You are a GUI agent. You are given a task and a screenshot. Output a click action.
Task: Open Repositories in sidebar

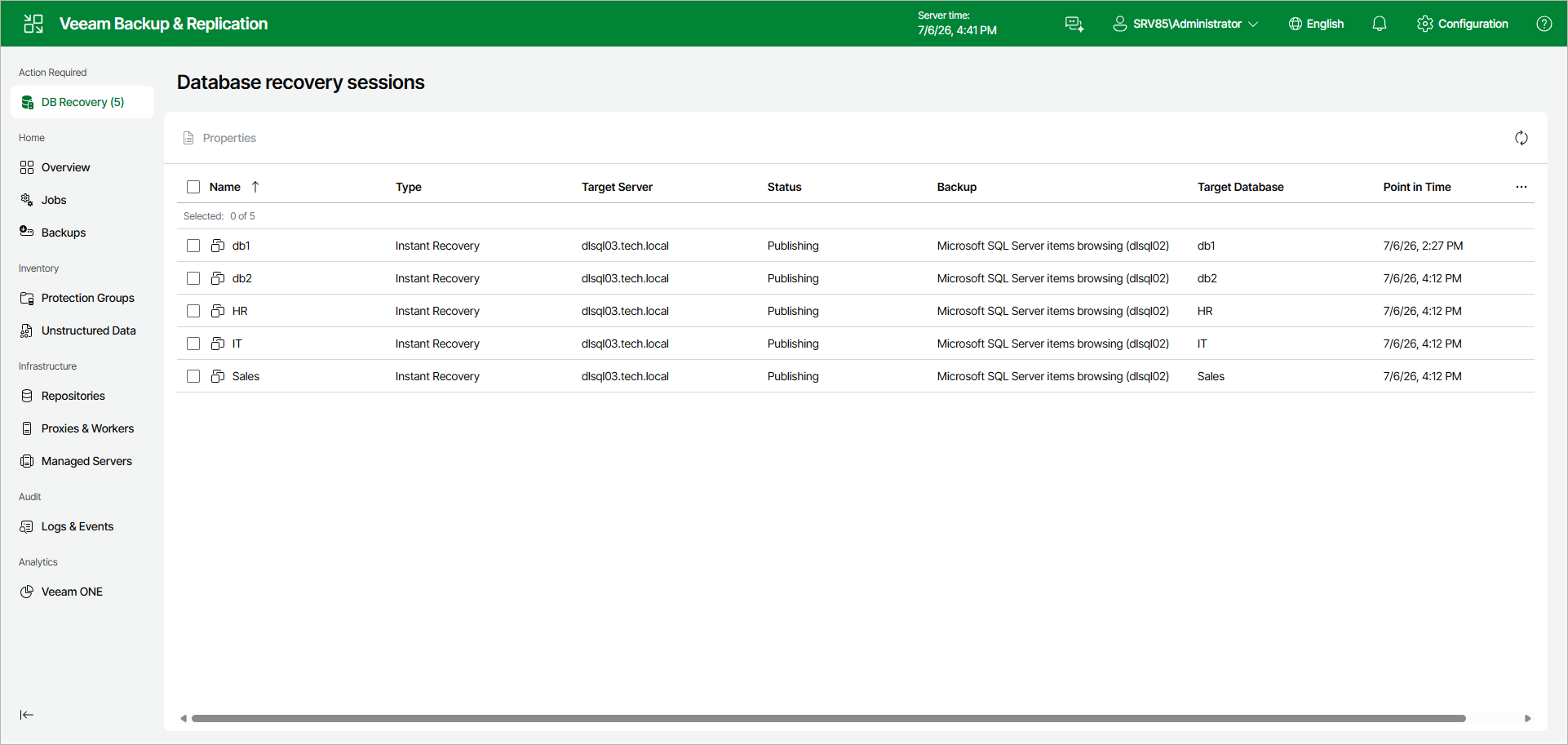[x=73, y=396]
